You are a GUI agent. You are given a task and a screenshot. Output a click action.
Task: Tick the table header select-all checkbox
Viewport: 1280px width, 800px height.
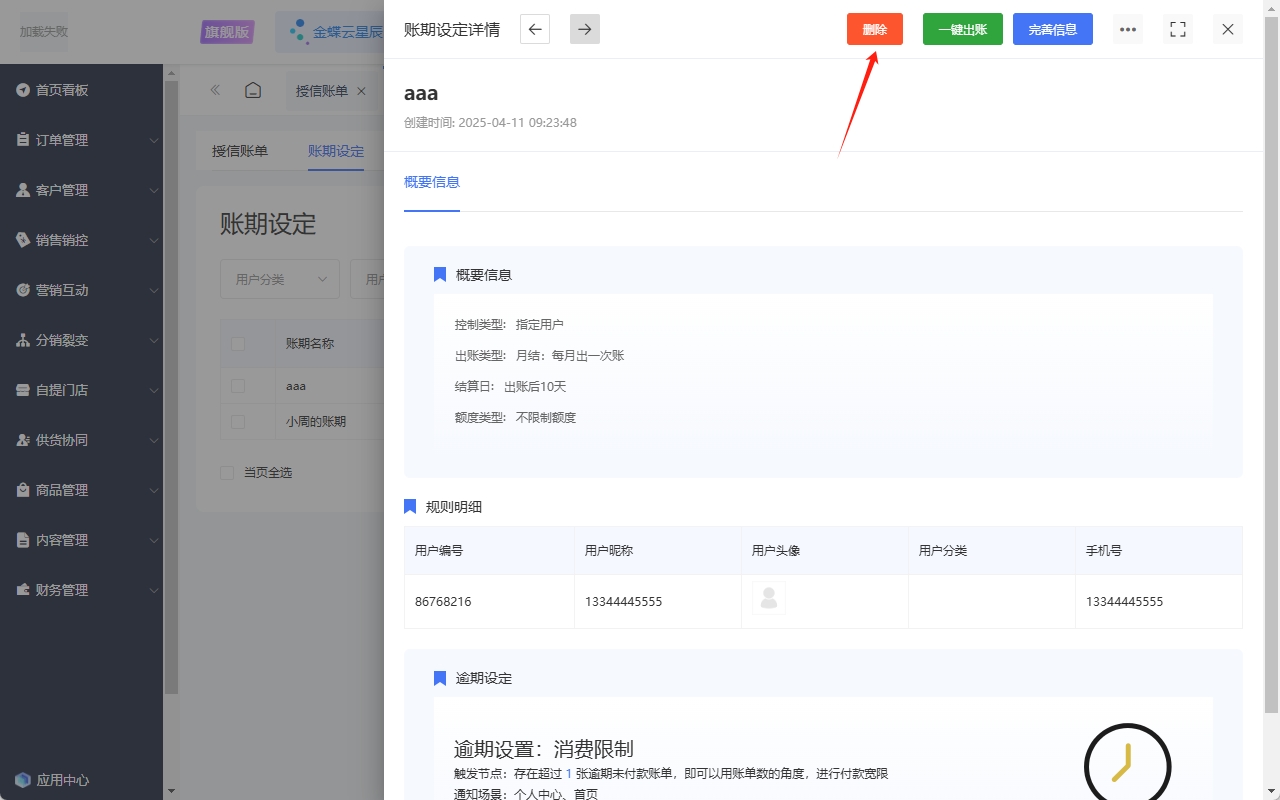(x=238, y=344)
